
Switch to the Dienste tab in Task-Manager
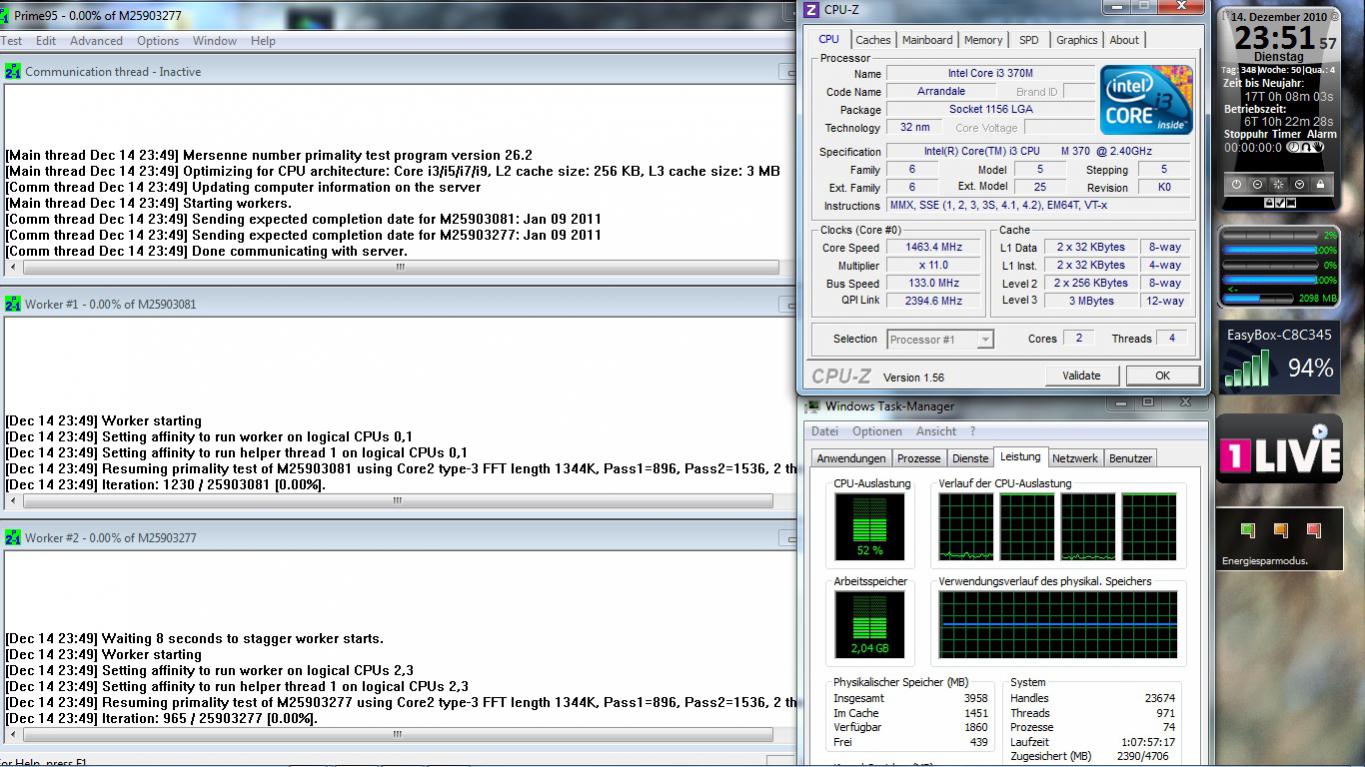970,458
